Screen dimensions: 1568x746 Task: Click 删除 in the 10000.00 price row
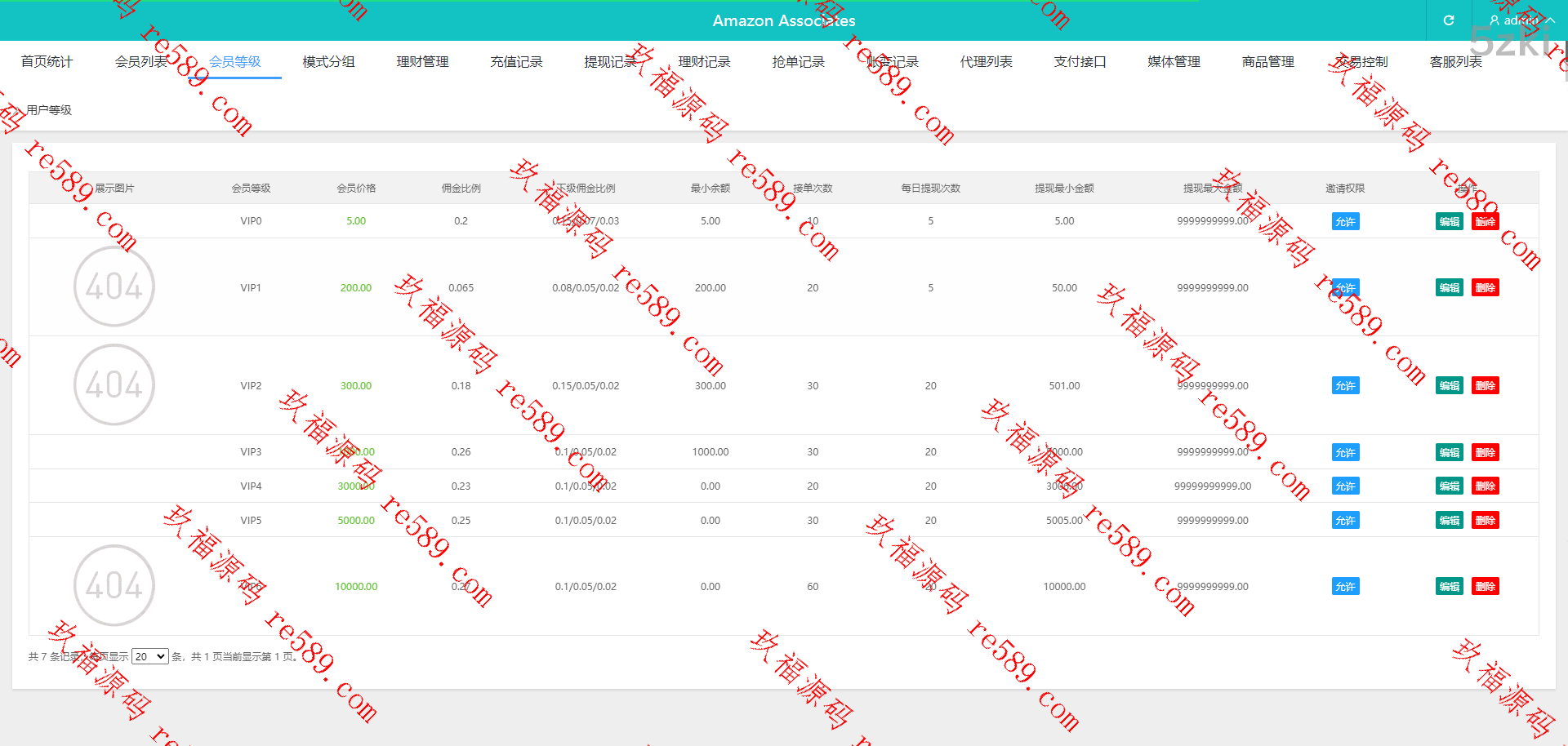click(x=1486, y=586)
